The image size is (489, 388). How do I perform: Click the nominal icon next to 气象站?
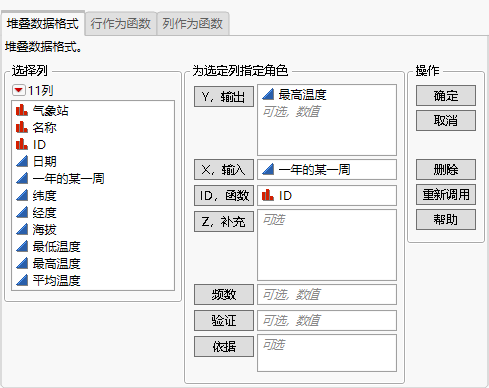pyautogui.click(x=22, y=110)
